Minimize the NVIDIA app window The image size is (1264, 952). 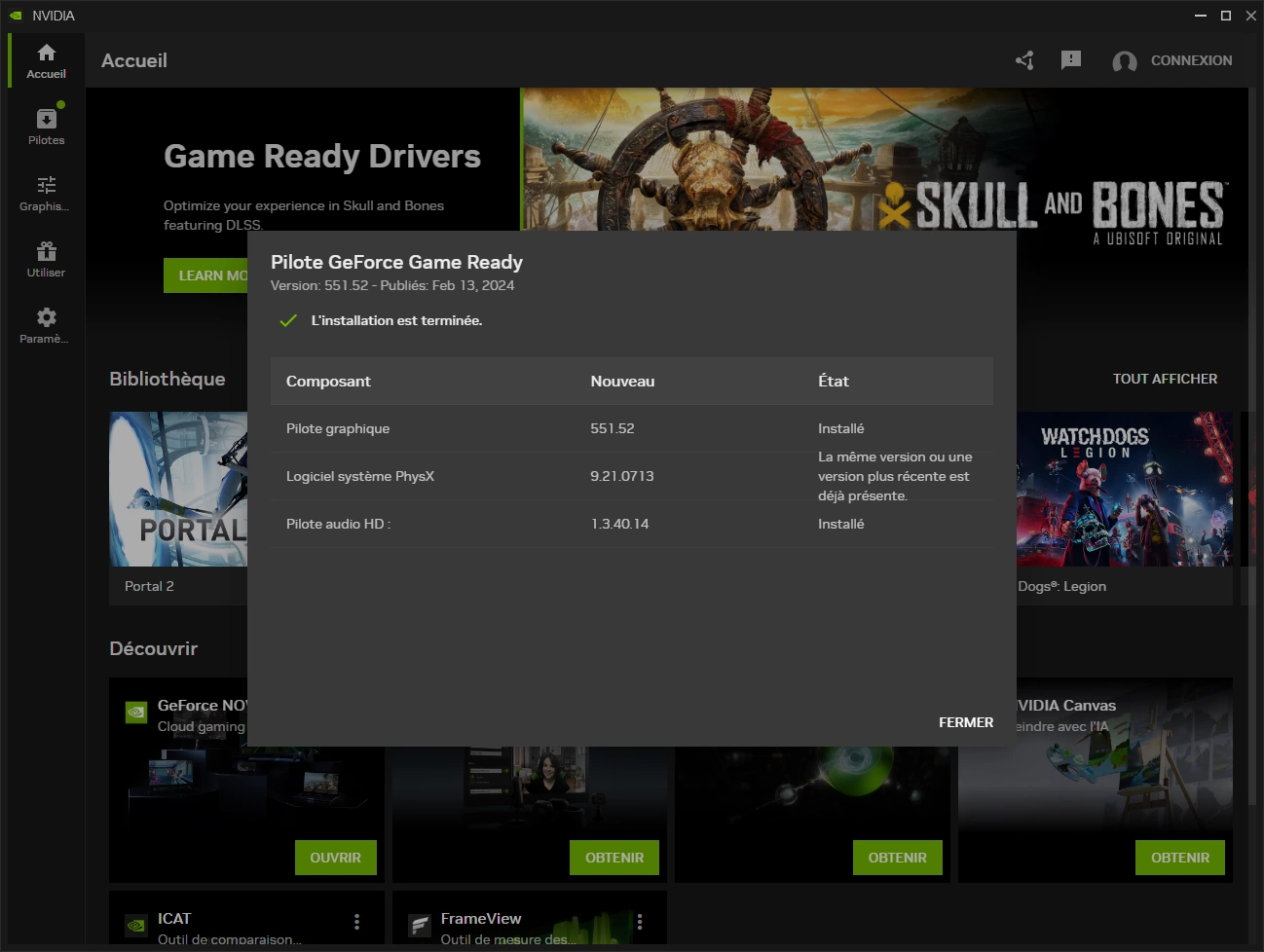1201,16
